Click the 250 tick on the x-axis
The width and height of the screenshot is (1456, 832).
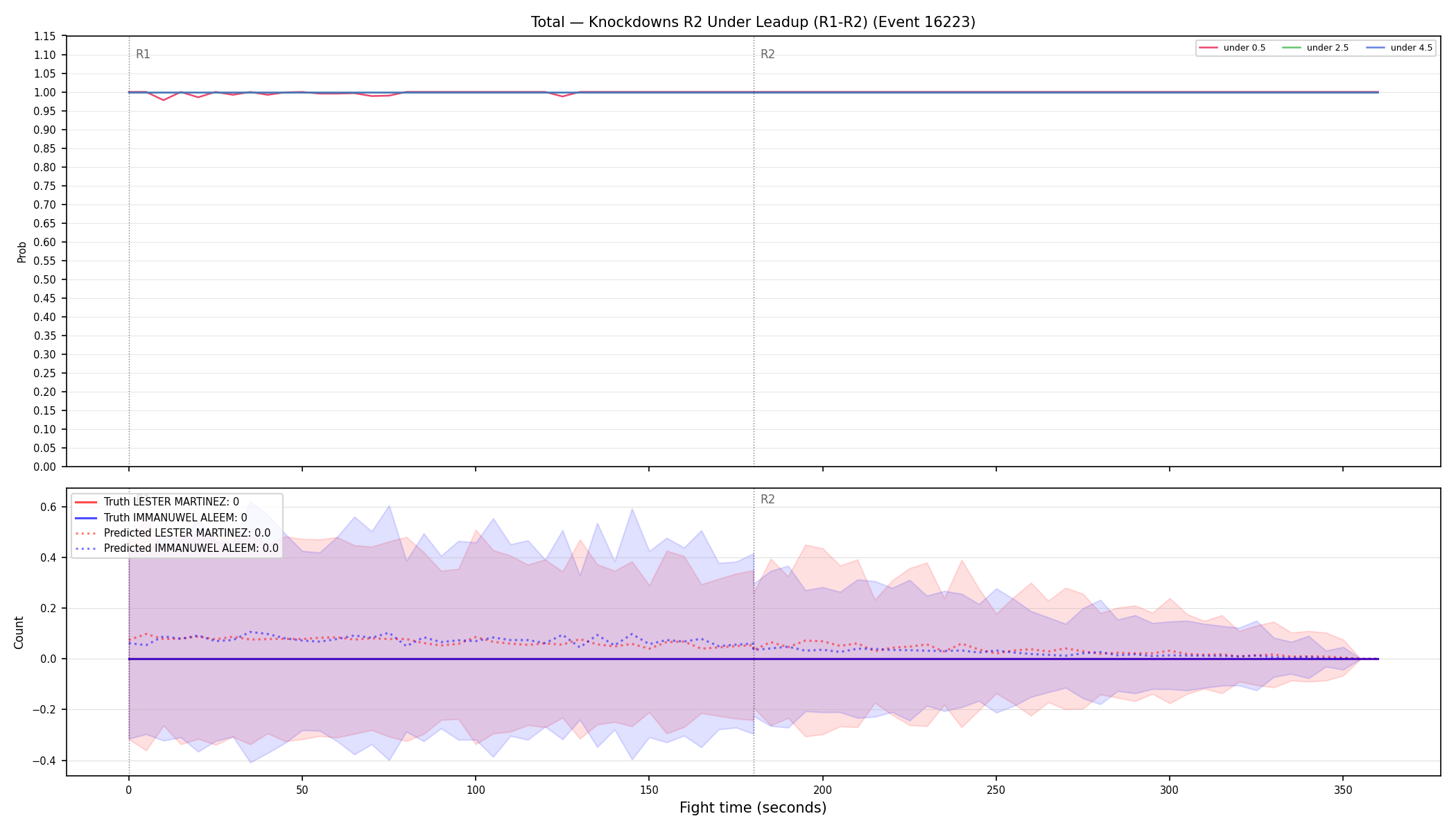[x=996, y=790]
